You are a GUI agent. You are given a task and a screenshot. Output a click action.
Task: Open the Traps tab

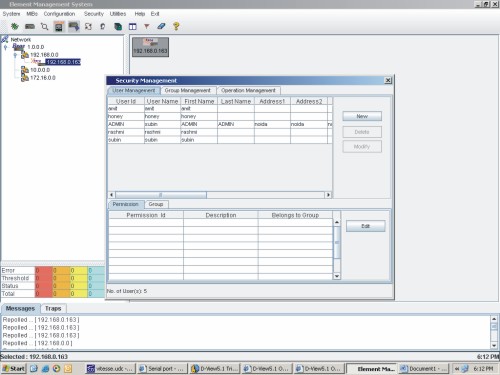point(53,308)
